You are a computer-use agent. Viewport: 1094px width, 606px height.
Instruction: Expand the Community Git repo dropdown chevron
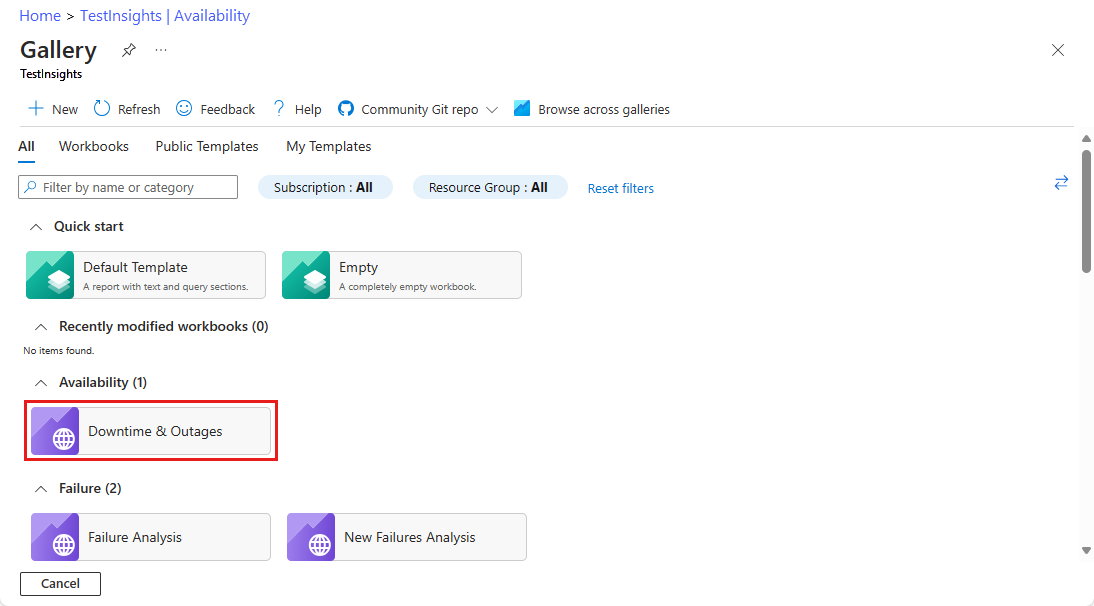tap(492, 110)
